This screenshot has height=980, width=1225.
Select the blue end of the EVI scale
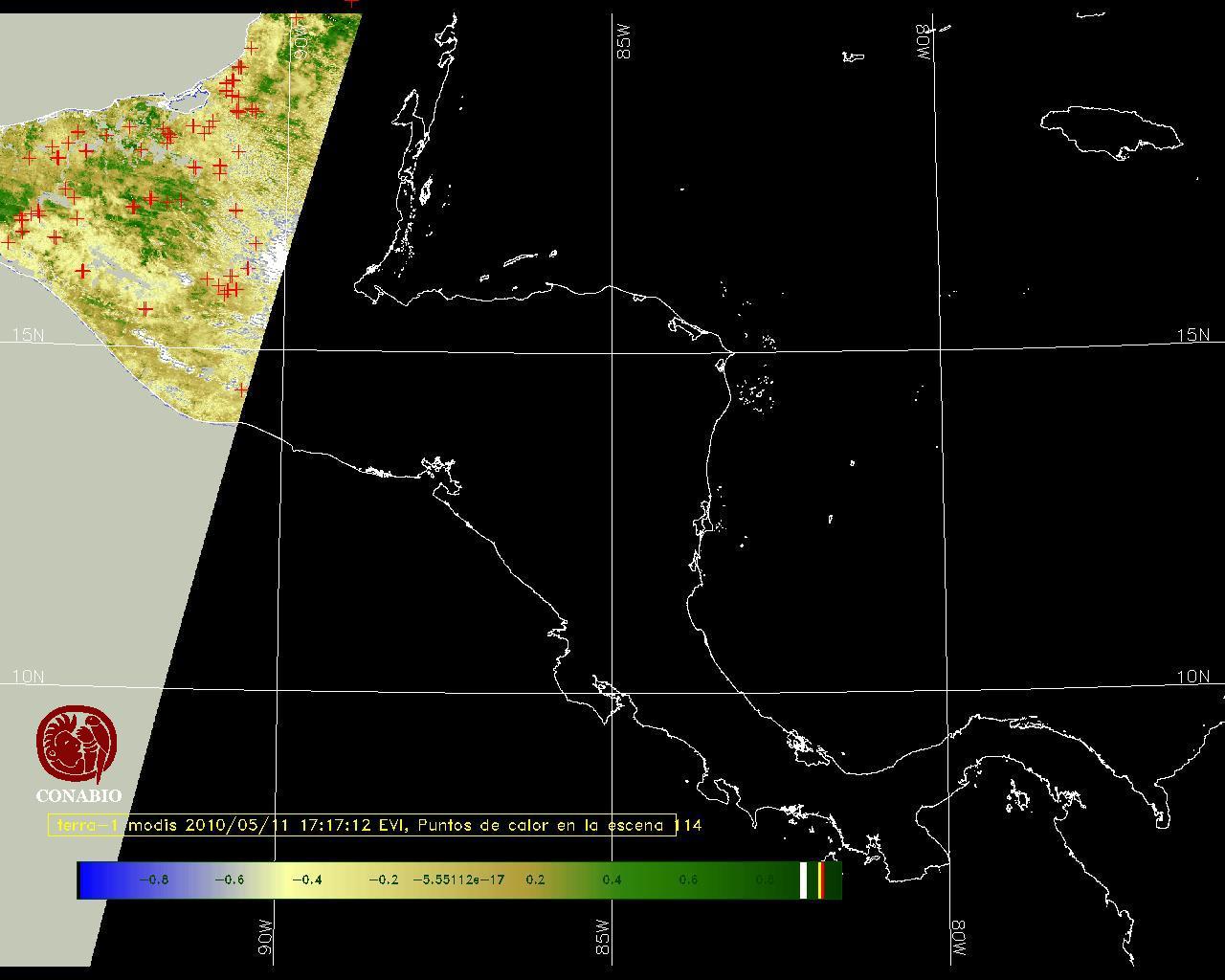91,880
